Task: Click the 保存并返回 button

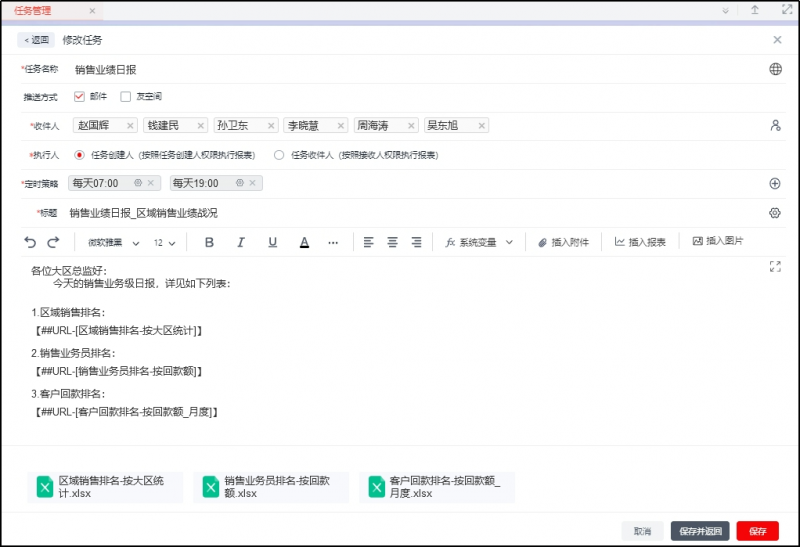Action: [x=699, y=531]
